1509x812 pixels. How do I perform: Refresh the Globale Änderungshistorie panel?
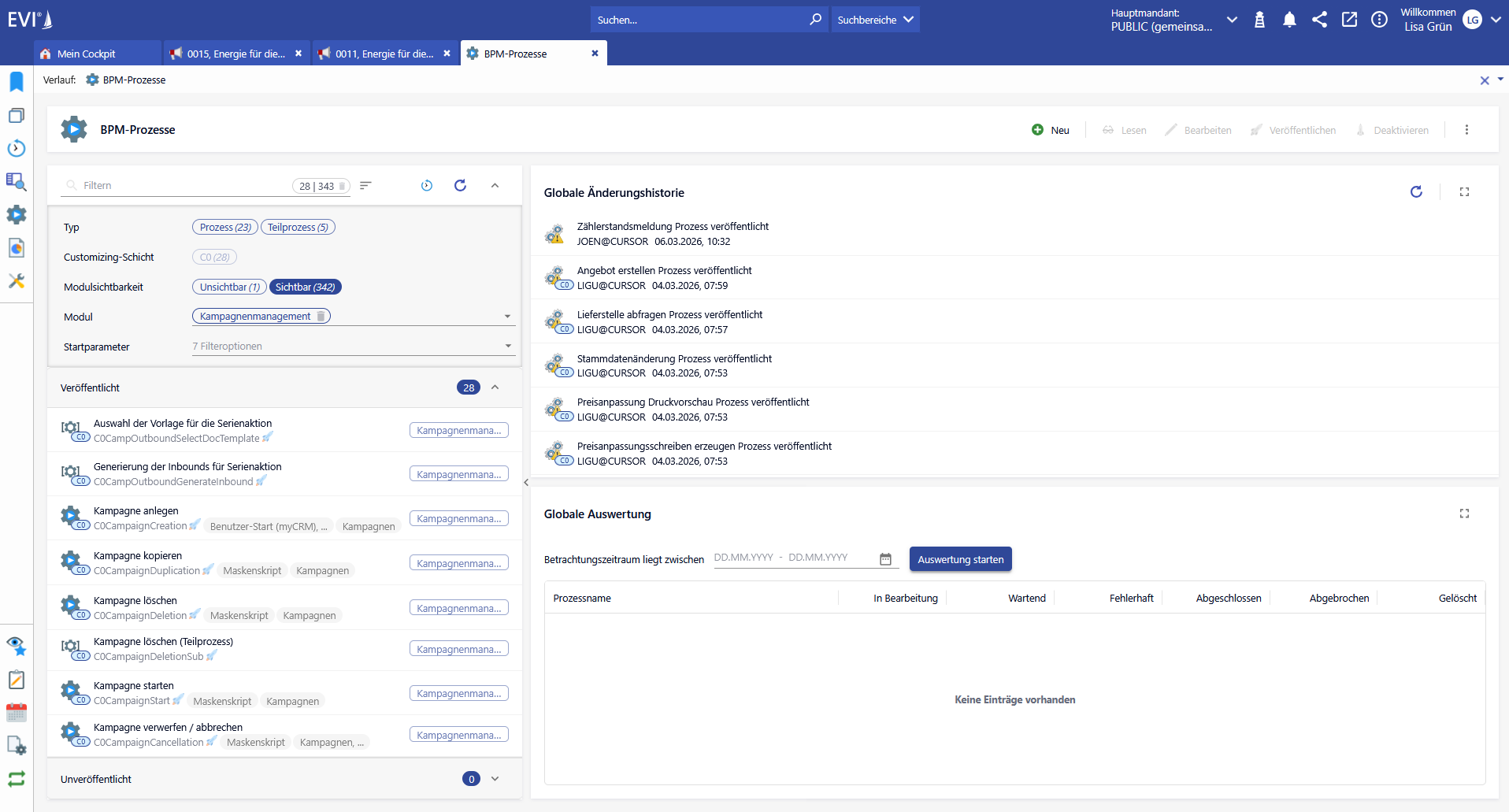pyautogui.click(x=1416, y=192)
